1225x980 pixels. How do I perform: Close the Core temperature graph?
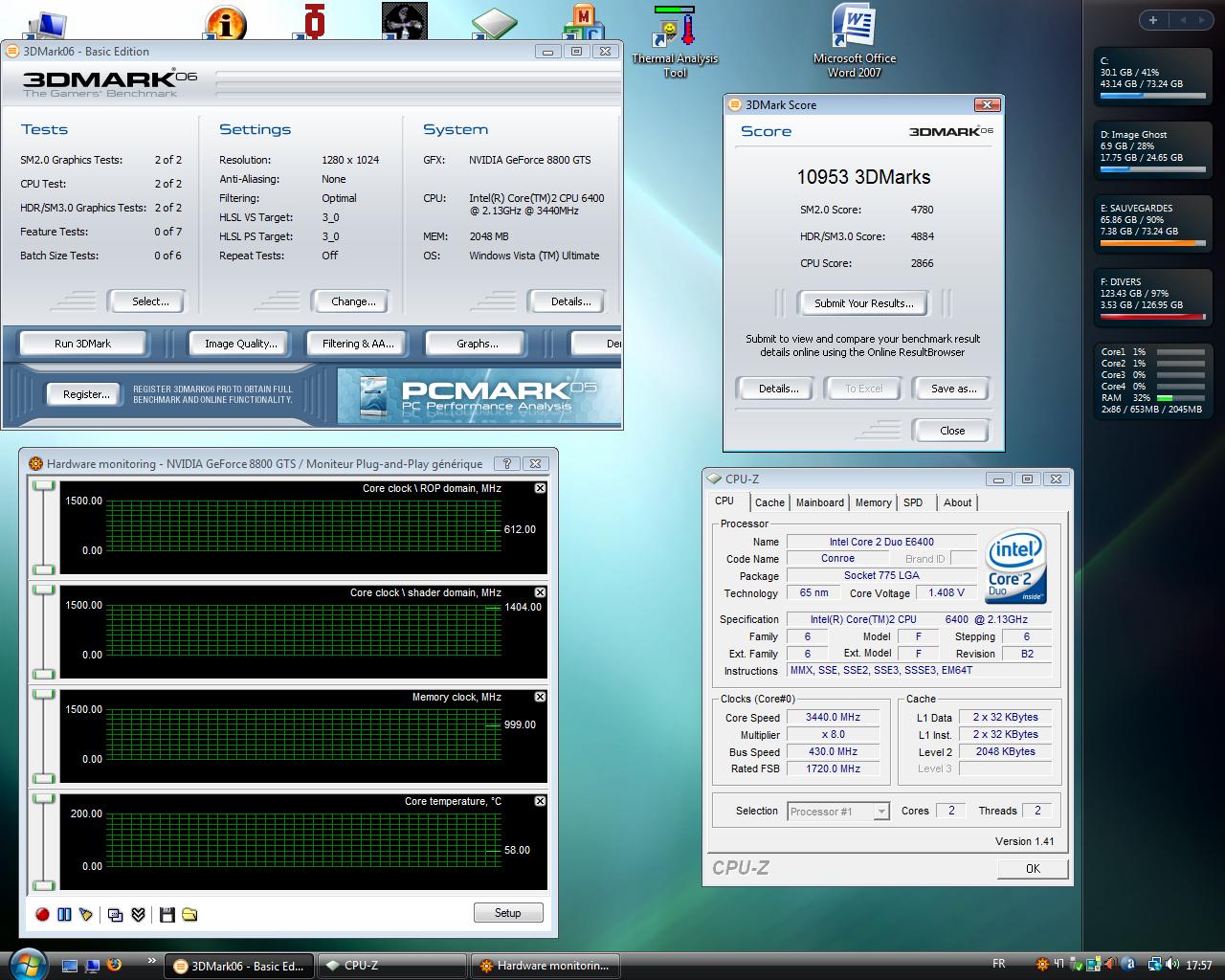[x=540, y=801]
